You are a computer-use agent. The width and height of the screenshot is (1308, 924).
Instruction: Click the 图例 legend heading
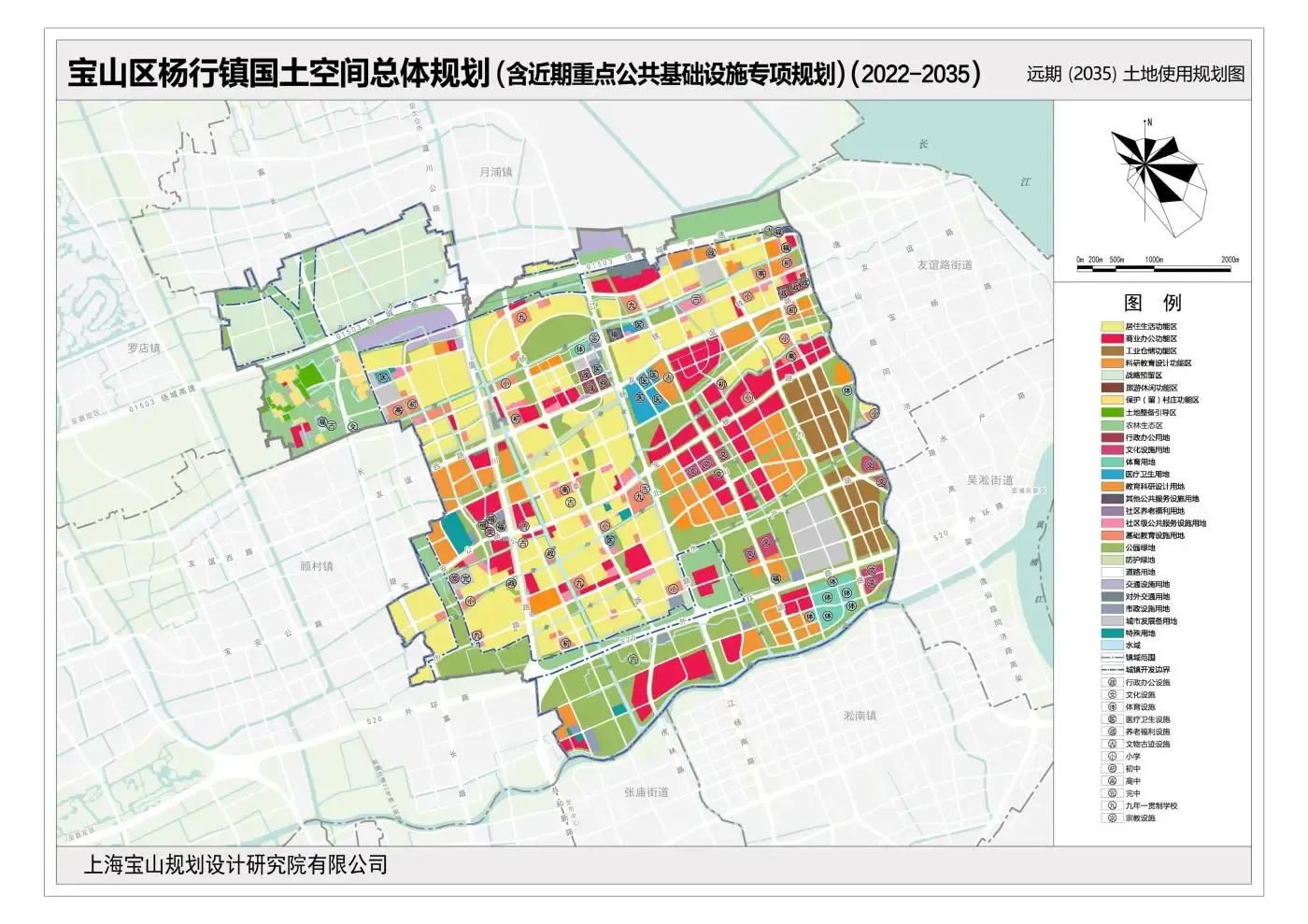1152,303
